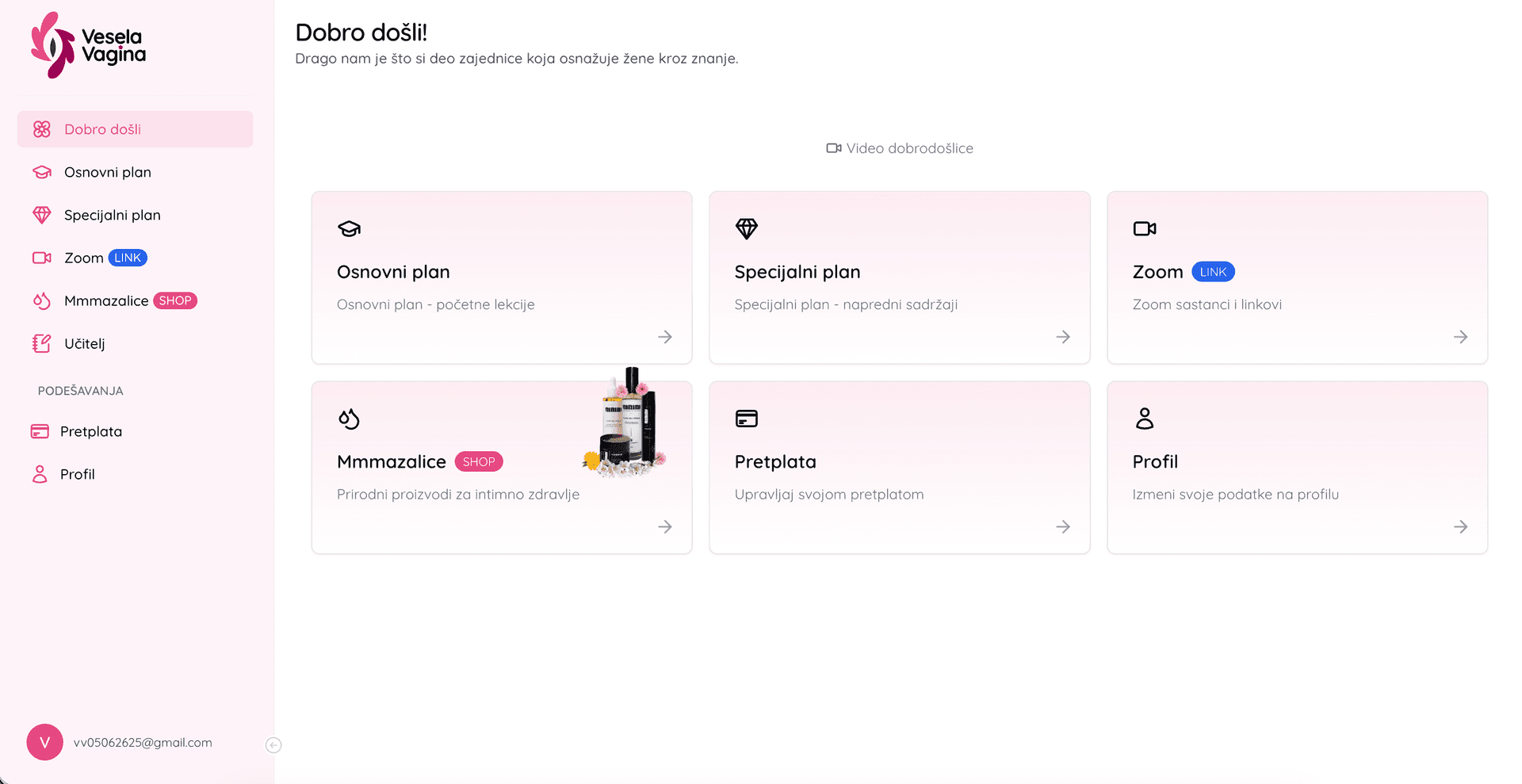The width and height of the screenshot is (1522, 784).
Task: Click the video camera icon in Zoom card
Action: tap(1145, 229)
